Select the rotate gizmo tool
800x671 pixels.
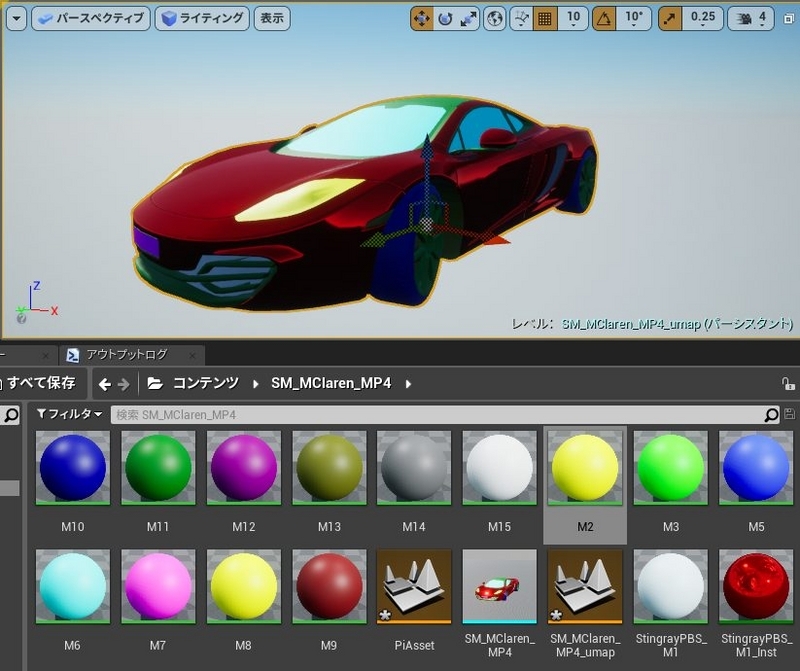(445, 19)
